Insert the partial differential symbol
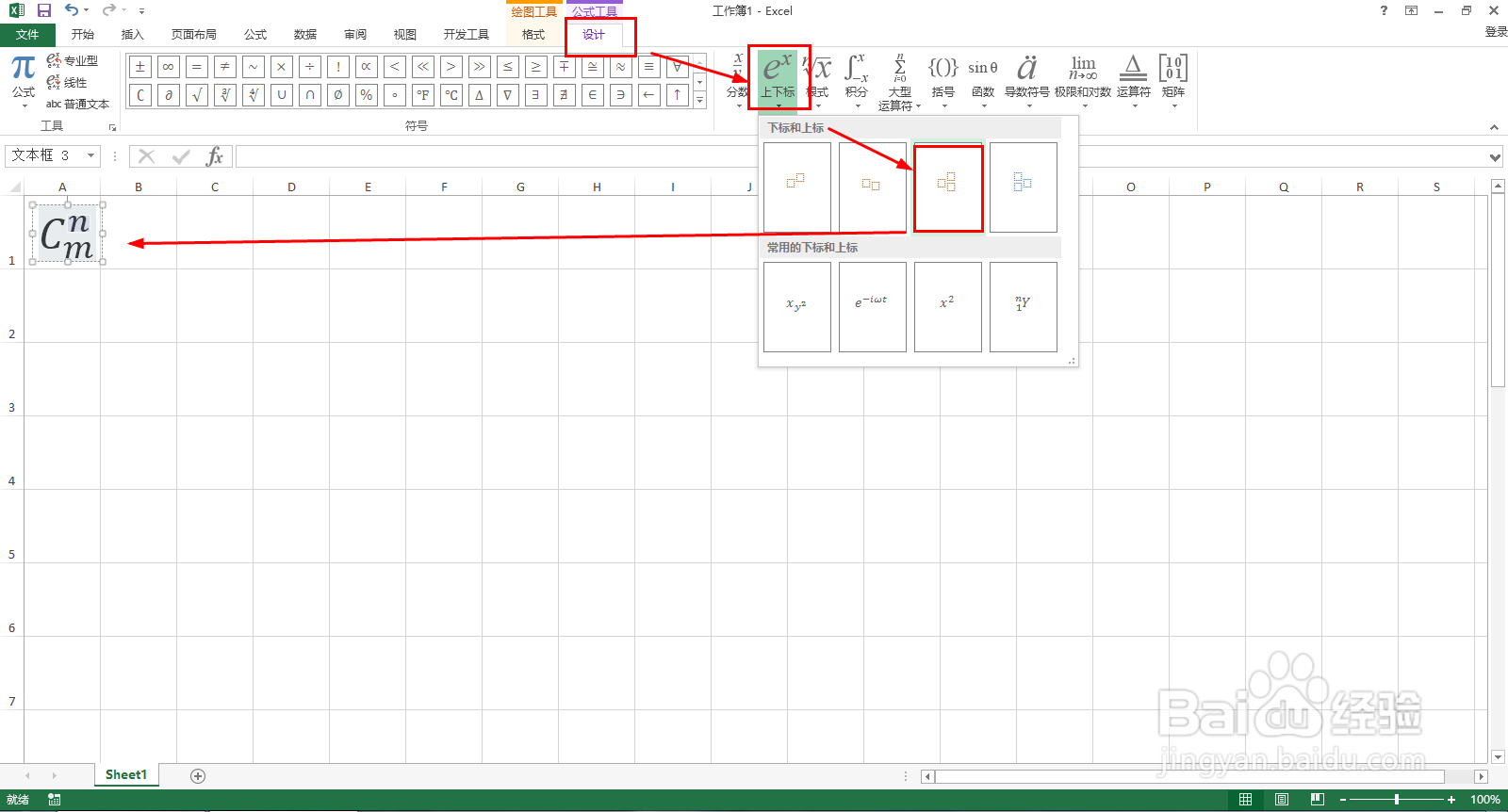The image size is (1508, 812). tap(169, 95)
